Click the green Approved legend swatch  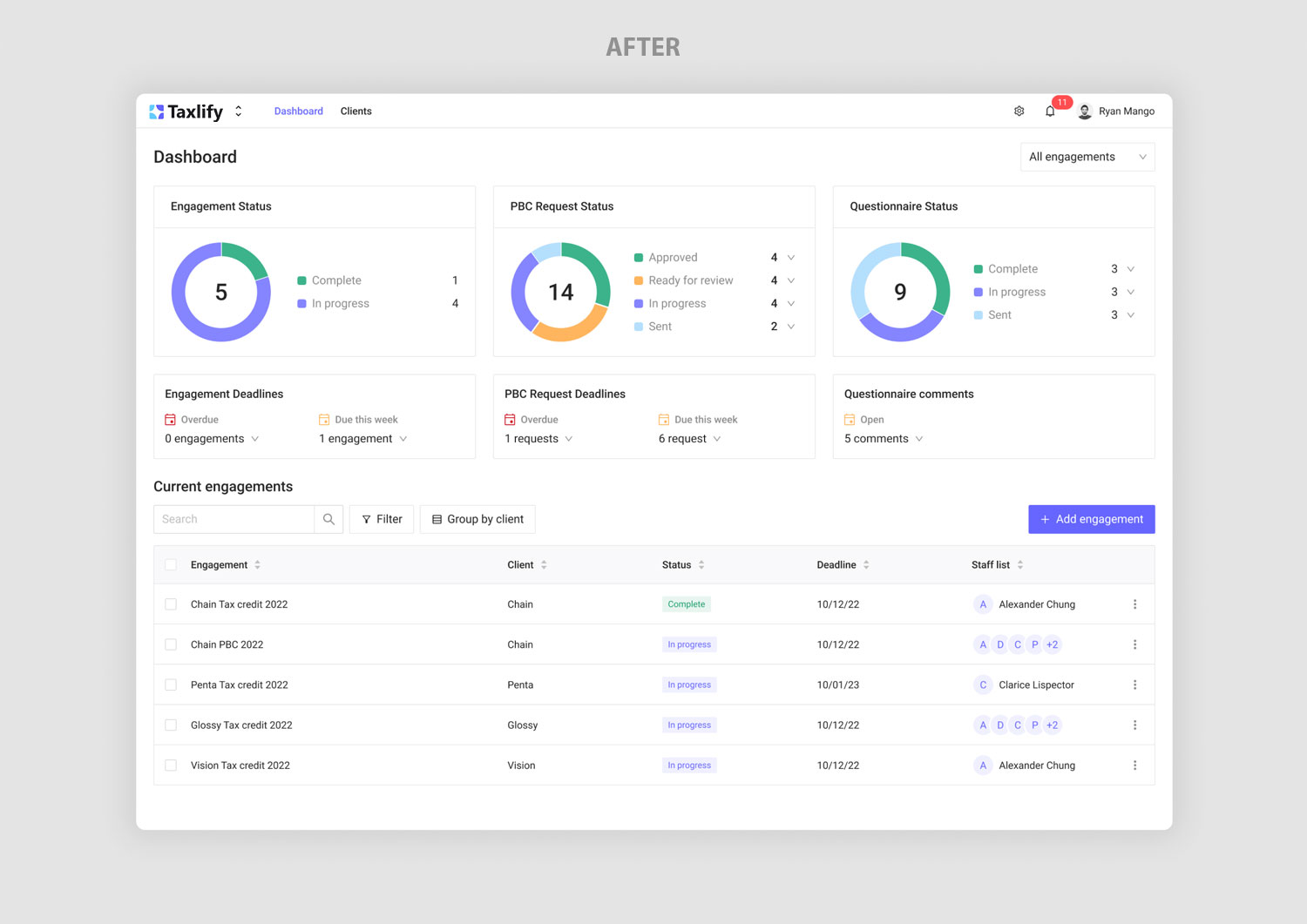(x=639, y=258)
